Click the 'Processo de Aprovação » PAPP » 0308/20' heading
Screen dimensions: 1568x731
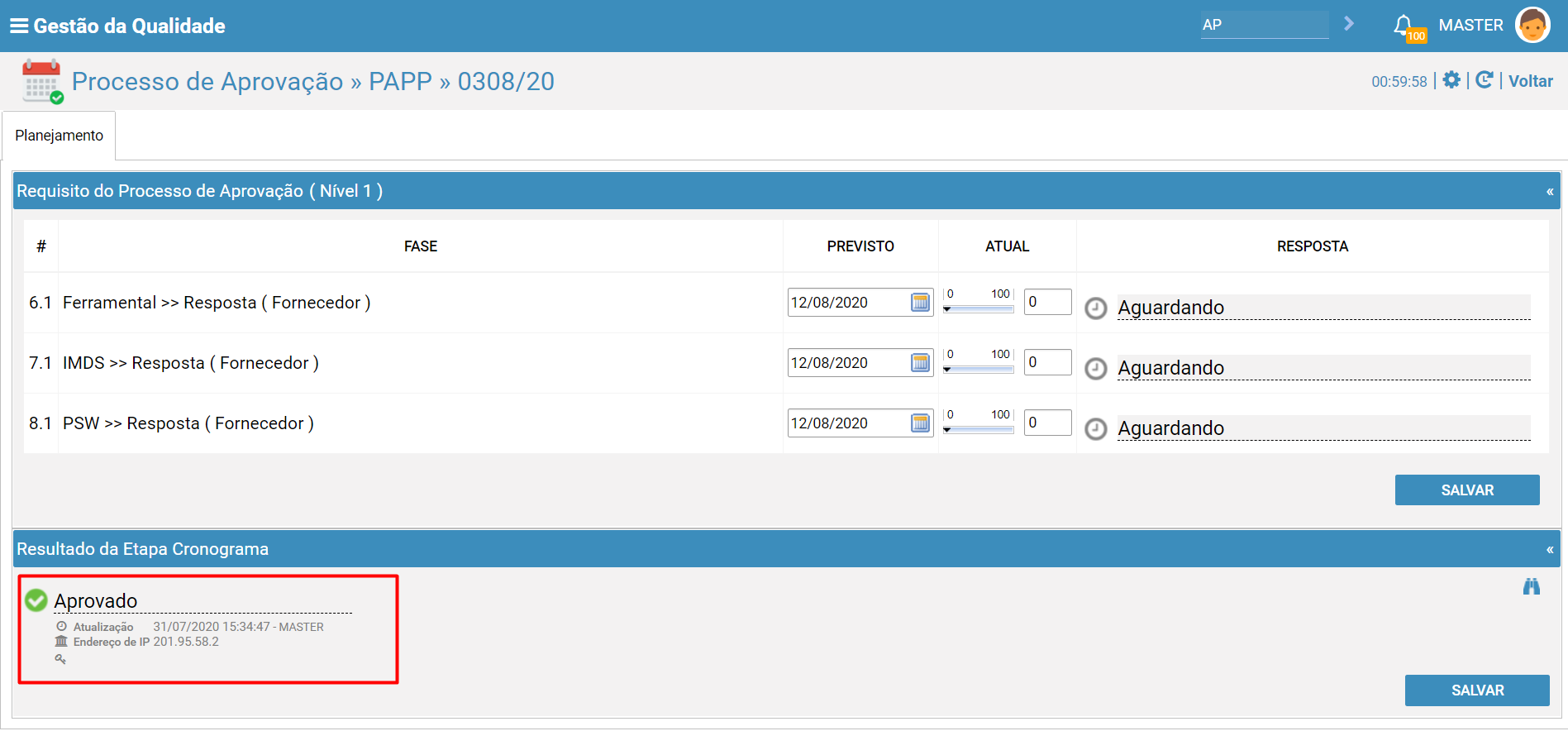pyautogui.click(x=313, y=81)
